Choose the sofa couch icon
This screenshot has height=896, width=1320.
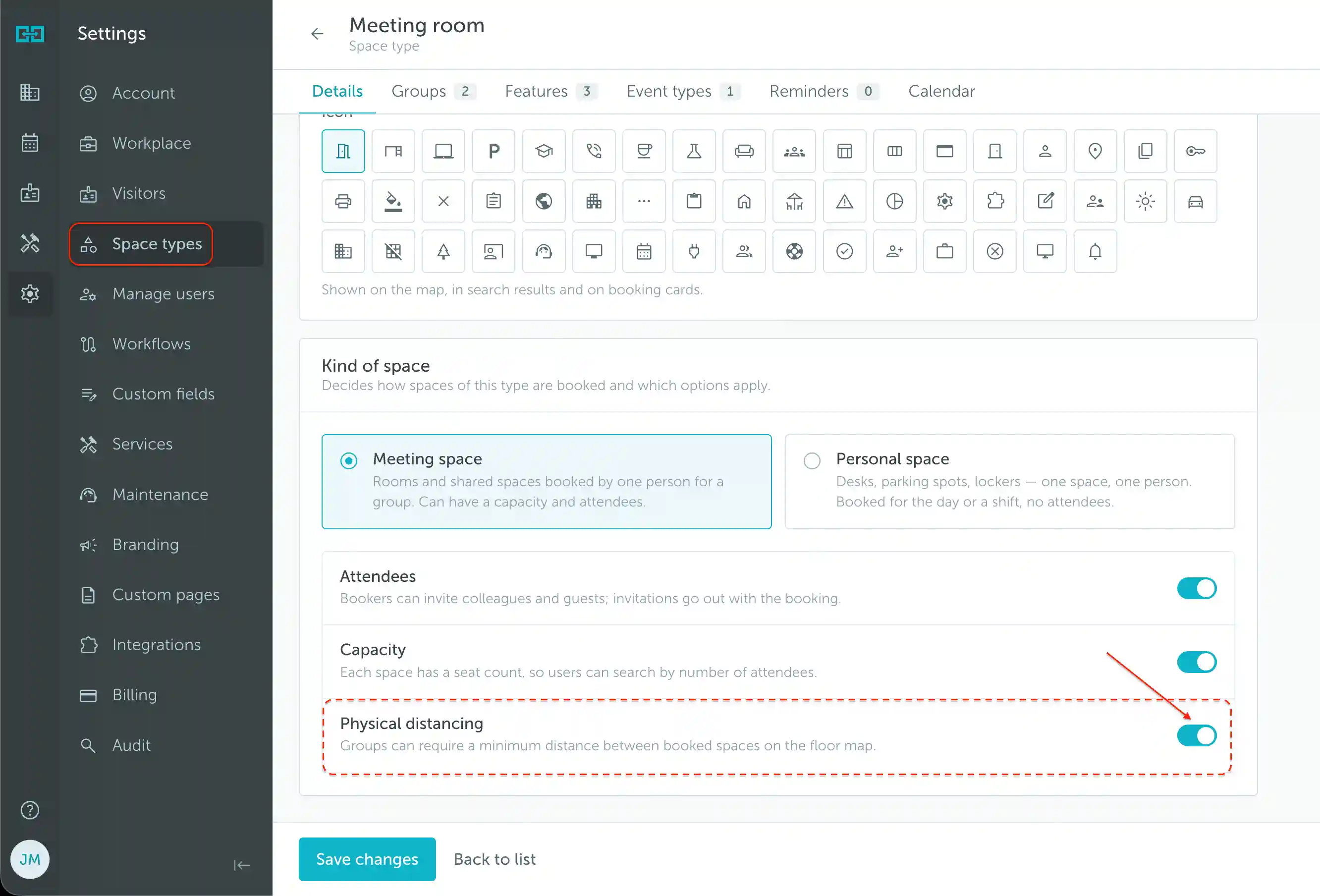point(744,151)
